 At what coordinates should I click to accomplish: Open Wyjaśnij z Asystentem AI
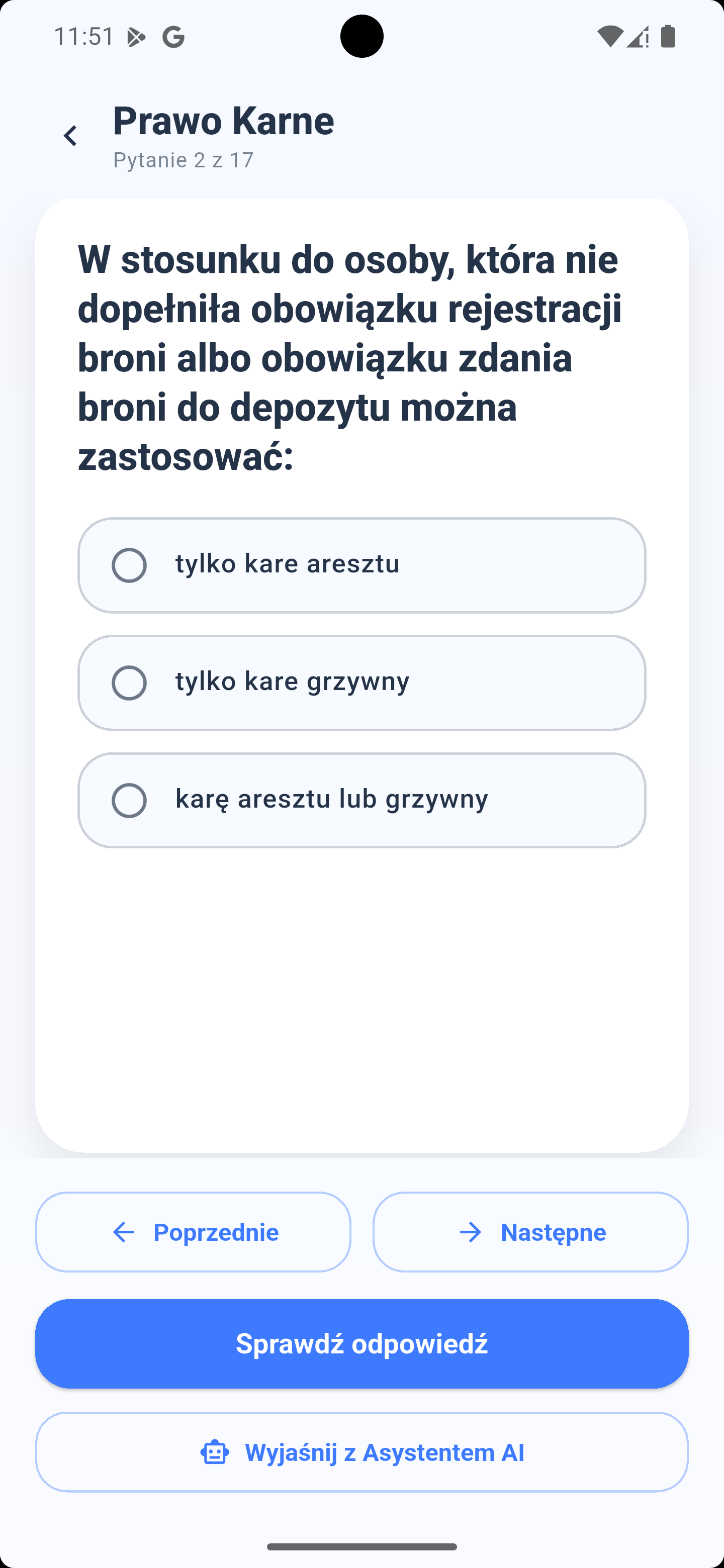click(361, 1452)
